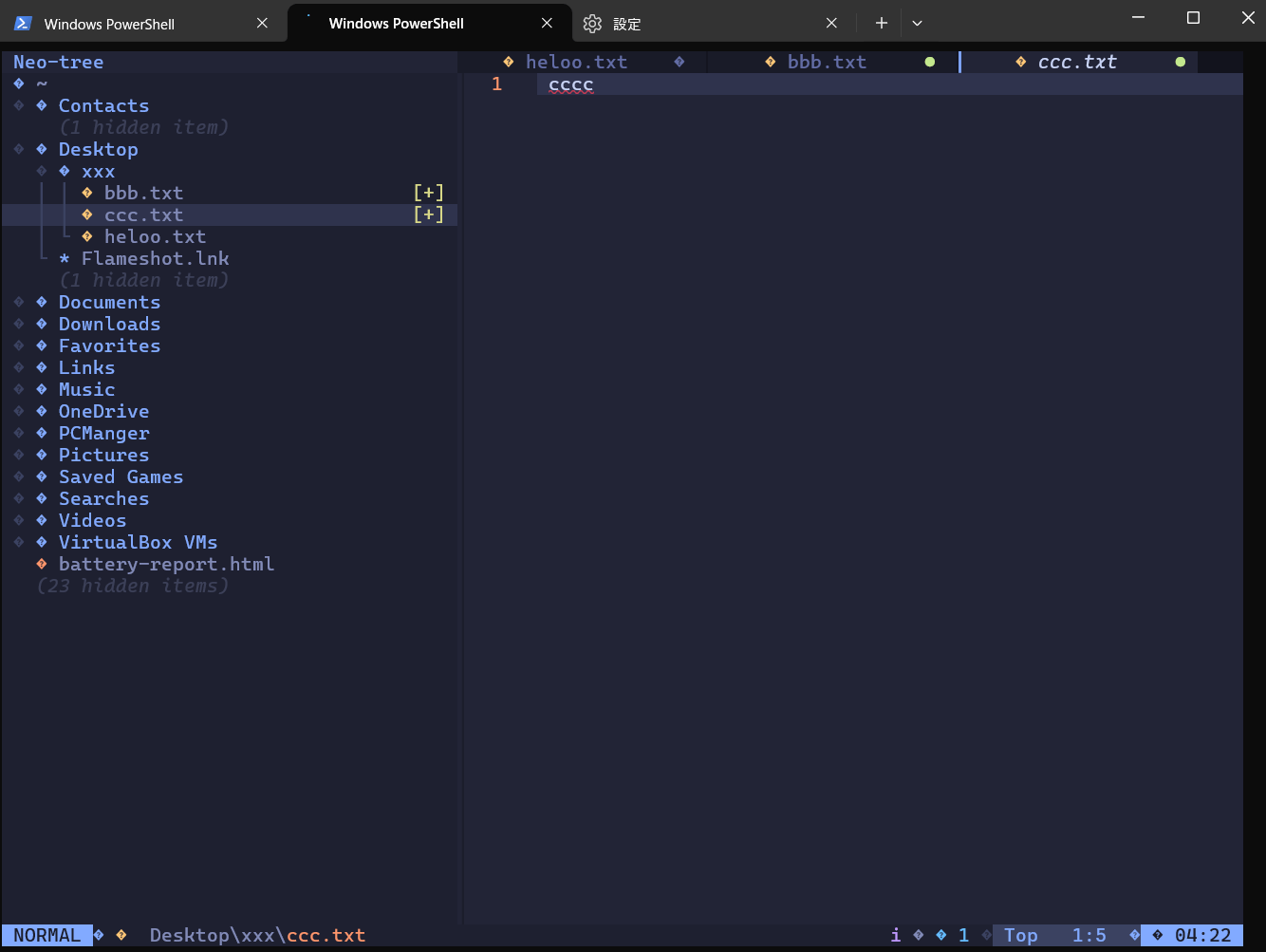This screenshot has width=1266, height=952.
Task: Switch to the heloo.txt buffer tab
Action: point(576,62)
